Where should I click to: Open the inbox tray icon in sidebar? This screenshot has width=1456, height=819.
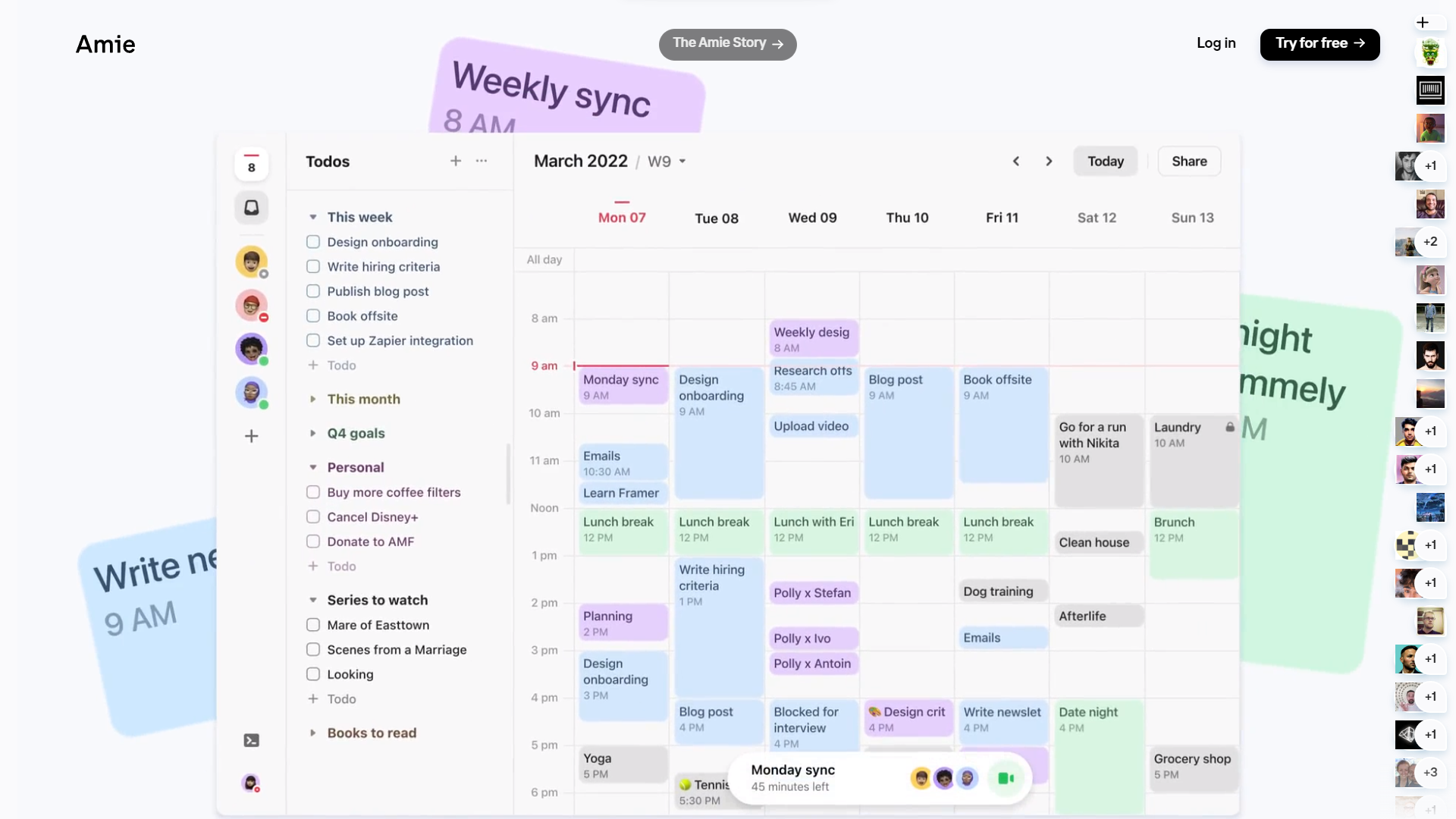(251, 207)
